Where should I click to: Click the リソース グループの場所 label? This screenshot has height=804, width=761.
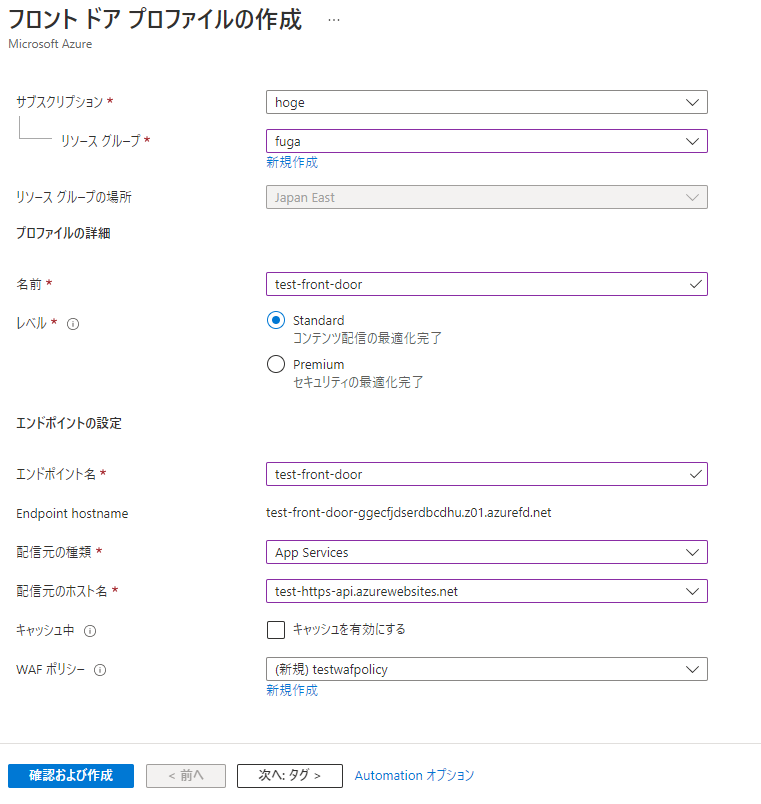click(x=74, y=197)
